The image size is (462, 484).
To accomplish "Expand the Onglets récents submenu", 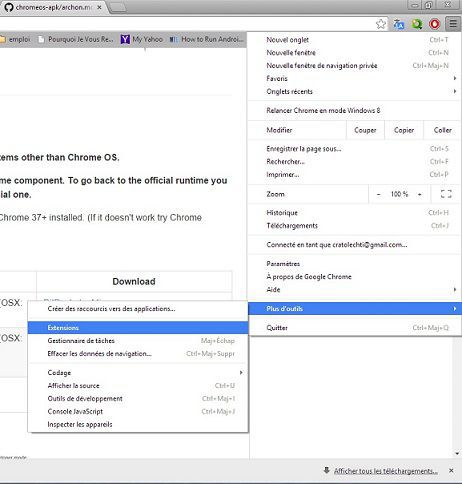I will pos(355,92).
